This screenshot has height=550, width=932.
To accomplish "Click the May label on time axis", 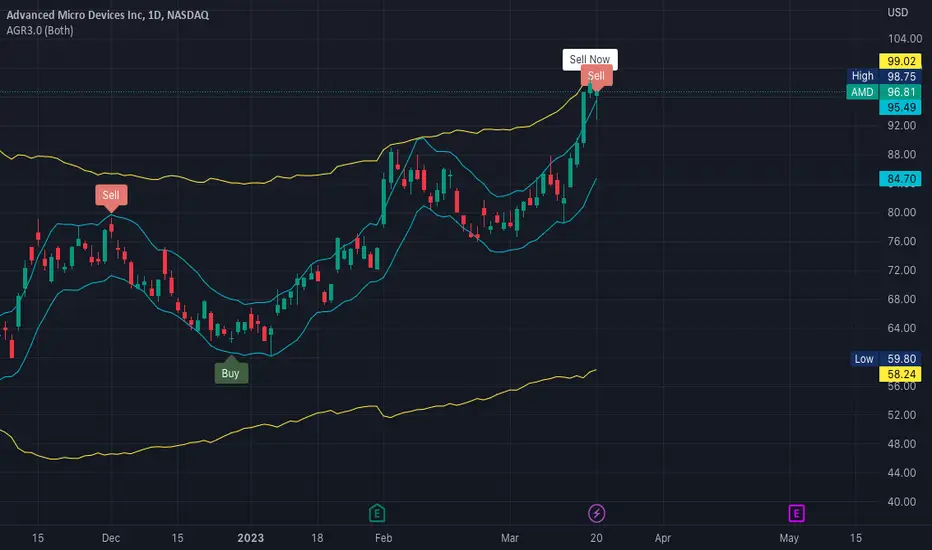I will pyautogui.click(x=789, y=538).
